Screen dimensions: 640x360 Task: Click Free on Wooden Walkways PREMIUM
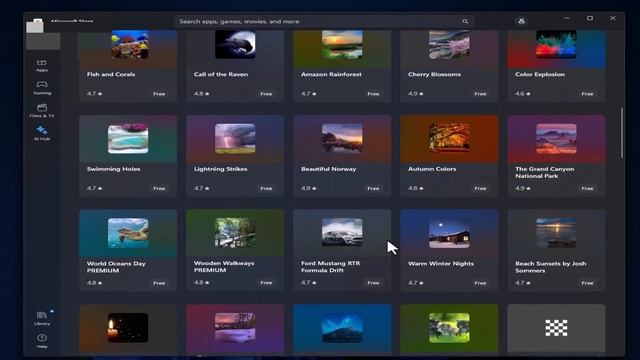tap(266, 282)
